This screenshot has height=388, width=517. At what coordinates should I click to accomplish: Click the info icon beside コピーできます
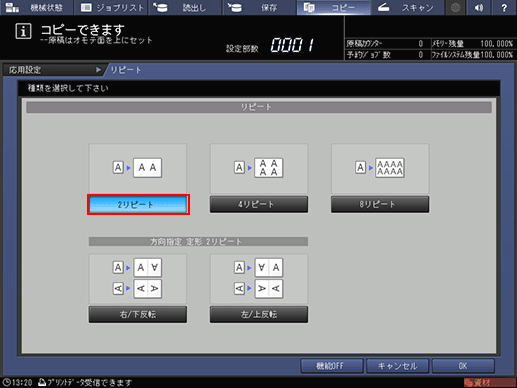(x=23, y=31)
